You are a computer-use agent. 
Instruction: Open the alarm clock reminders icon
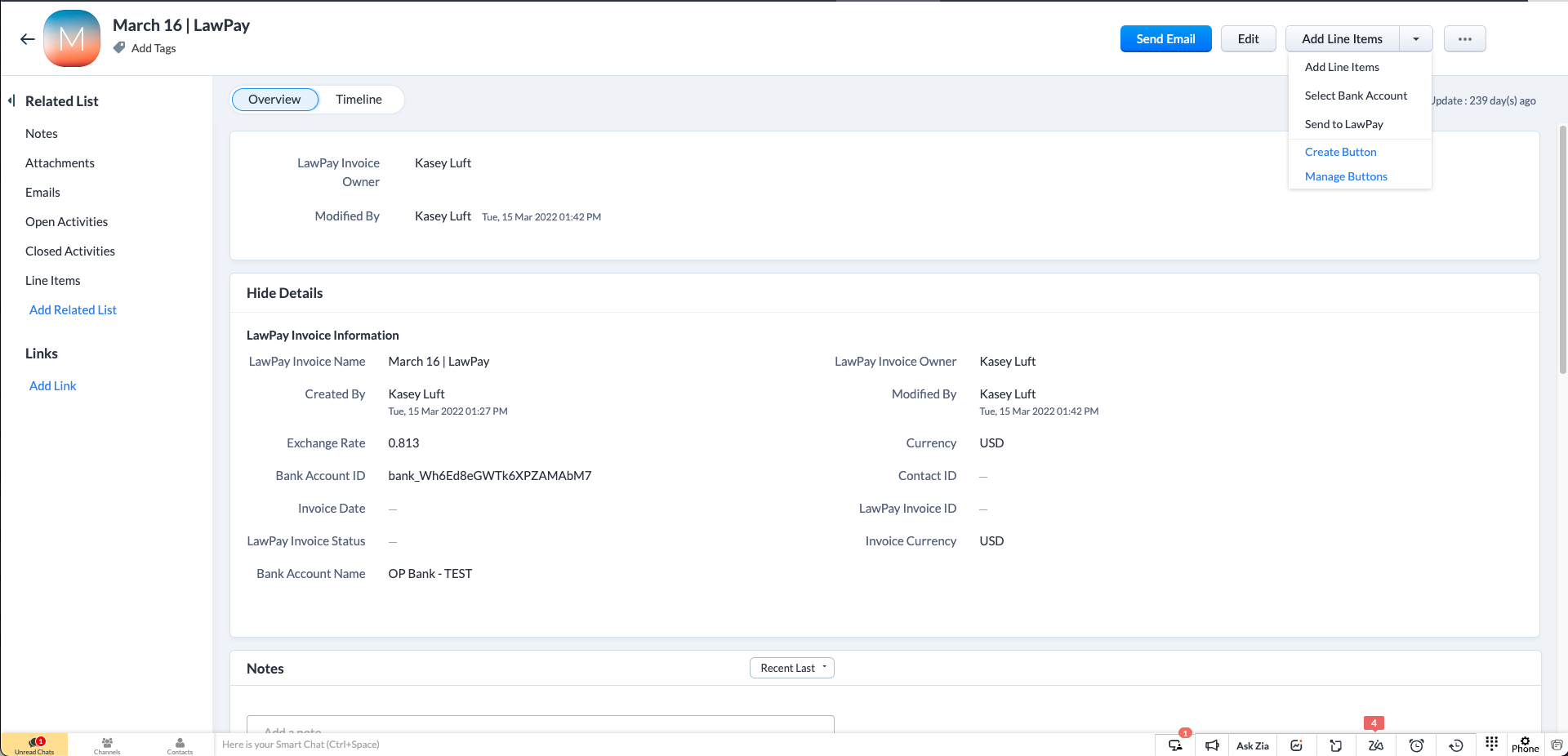coord(1416,745)
